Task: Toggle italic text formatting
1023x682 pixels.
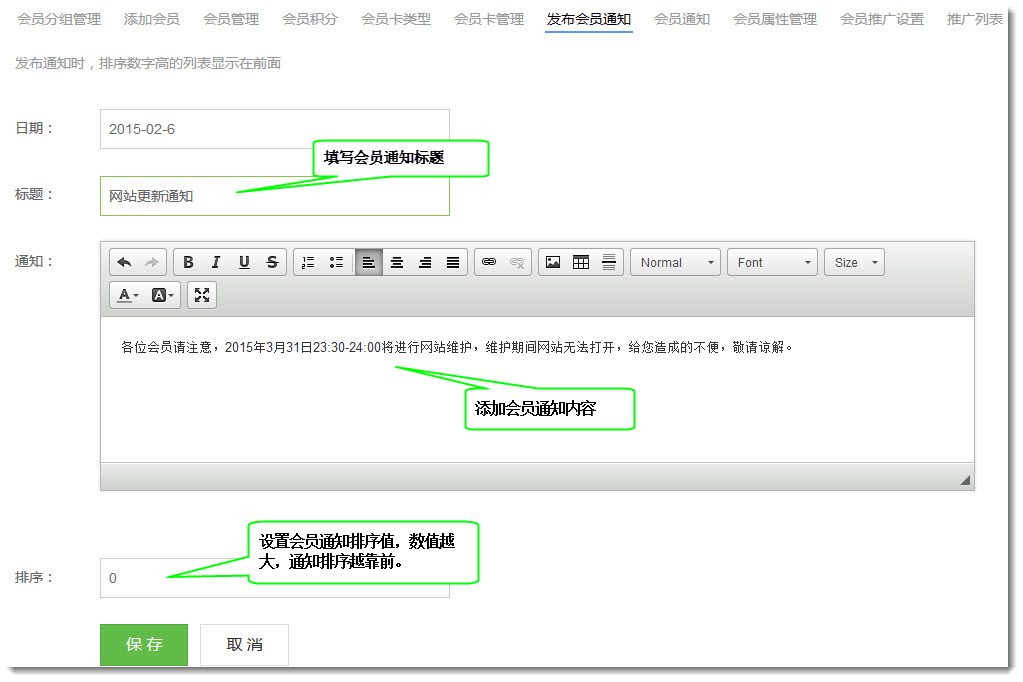Action: click(x=216, y=262)
